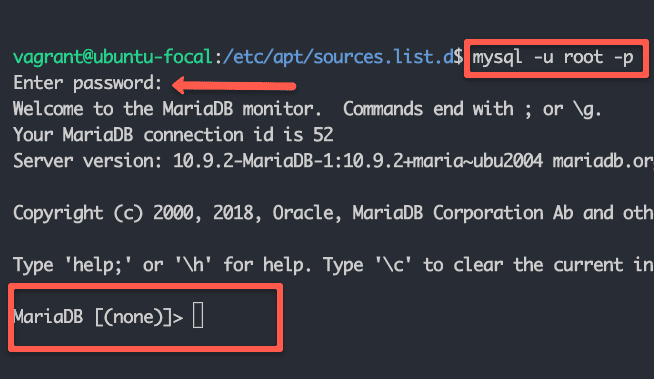The height and width of the screenshot is (379, 654).
Task: Click the Server version 10.9.2-MariaDB line
Action: pos(333,161)
